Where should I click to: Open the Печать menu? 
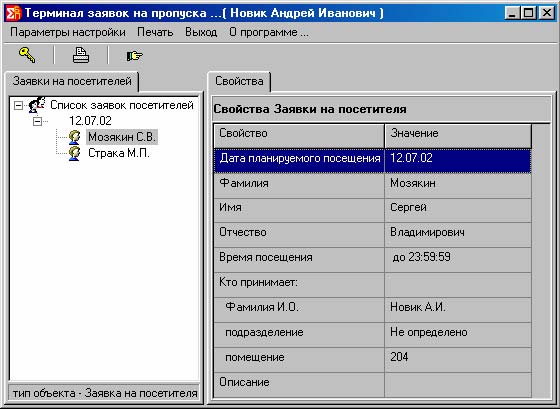155,32
